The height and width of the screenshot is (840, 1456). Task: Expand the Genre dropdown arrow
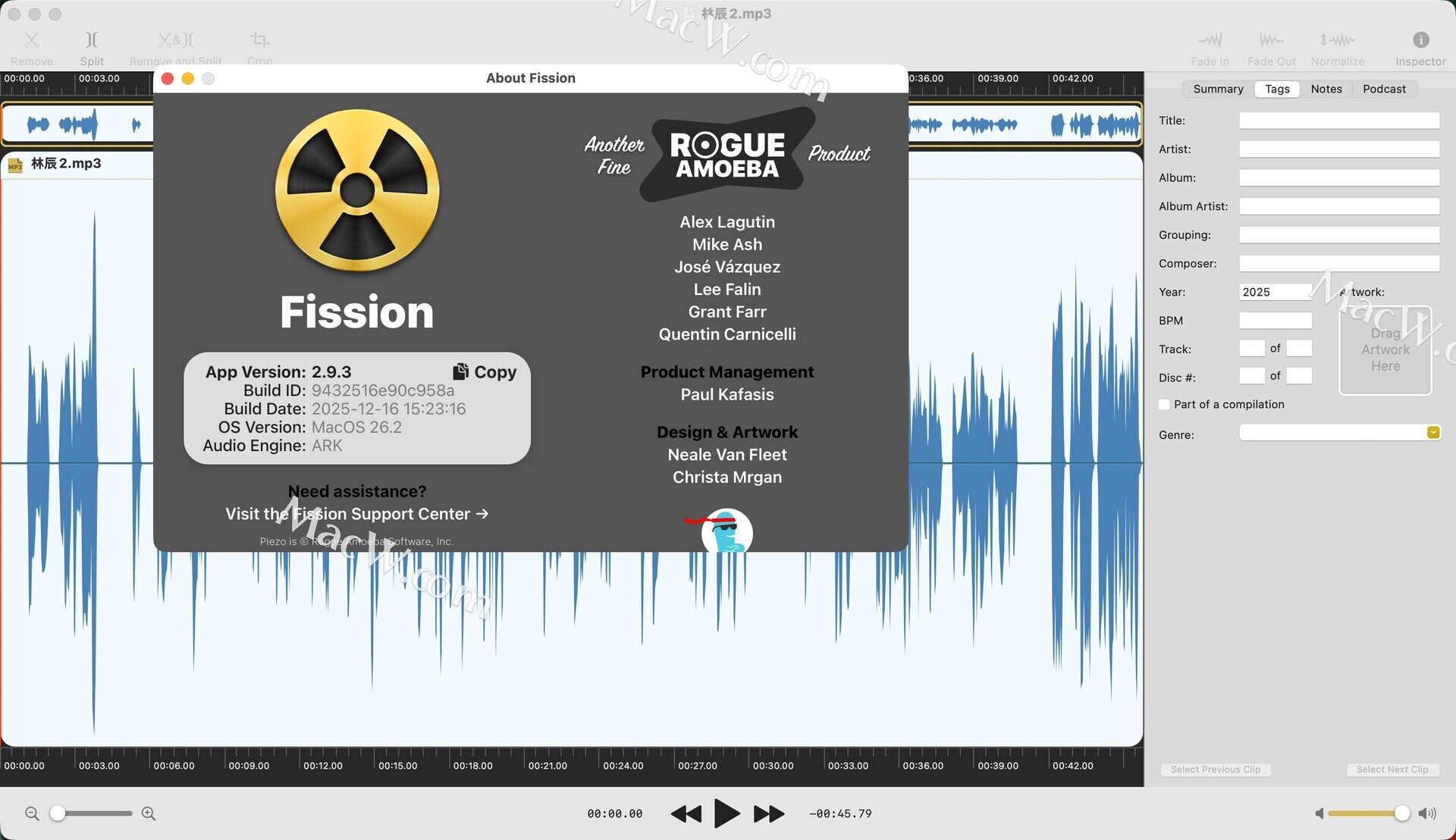click(x=1432, y=433)
